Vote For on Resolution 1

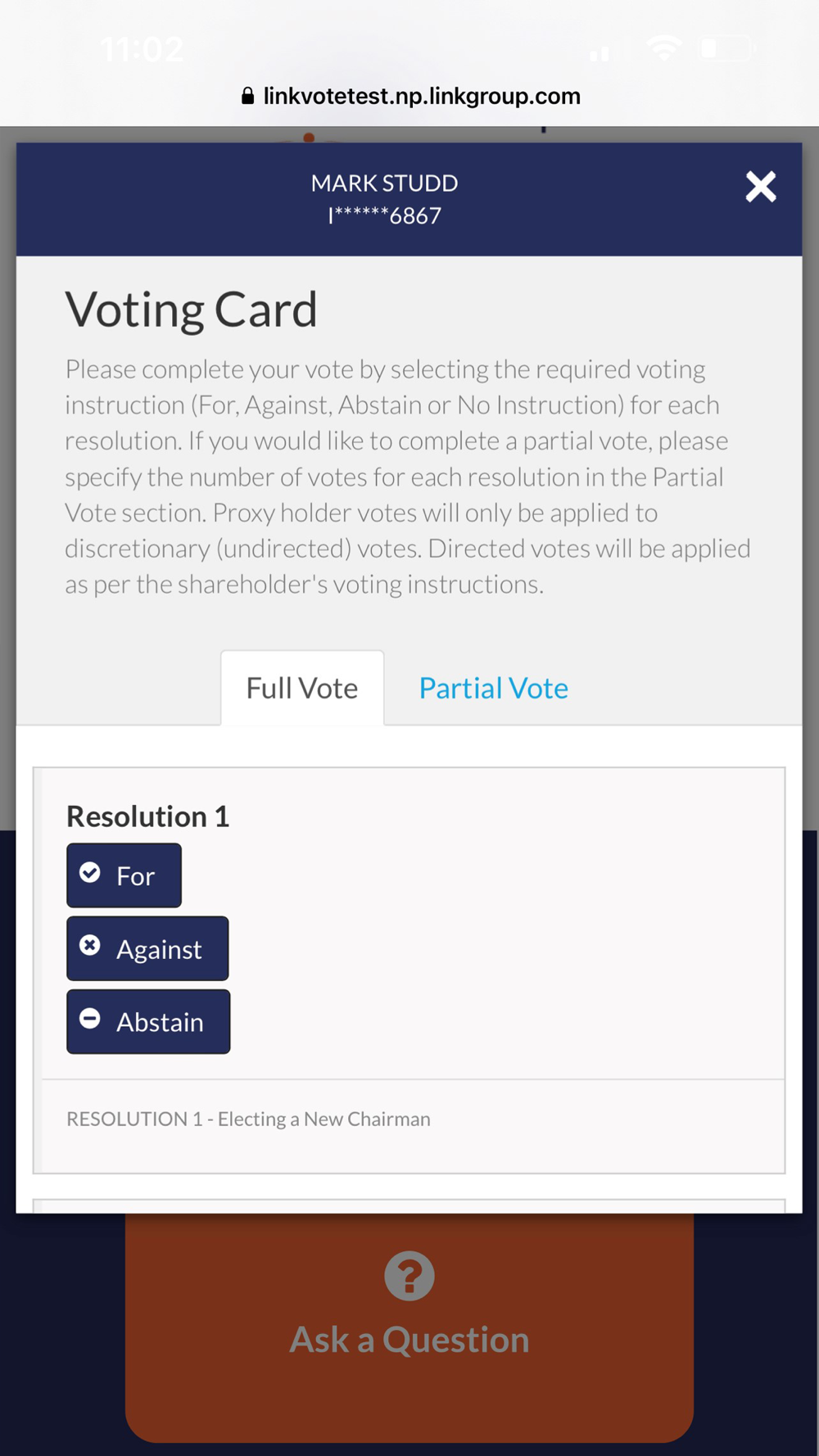(x=124, y=875)
